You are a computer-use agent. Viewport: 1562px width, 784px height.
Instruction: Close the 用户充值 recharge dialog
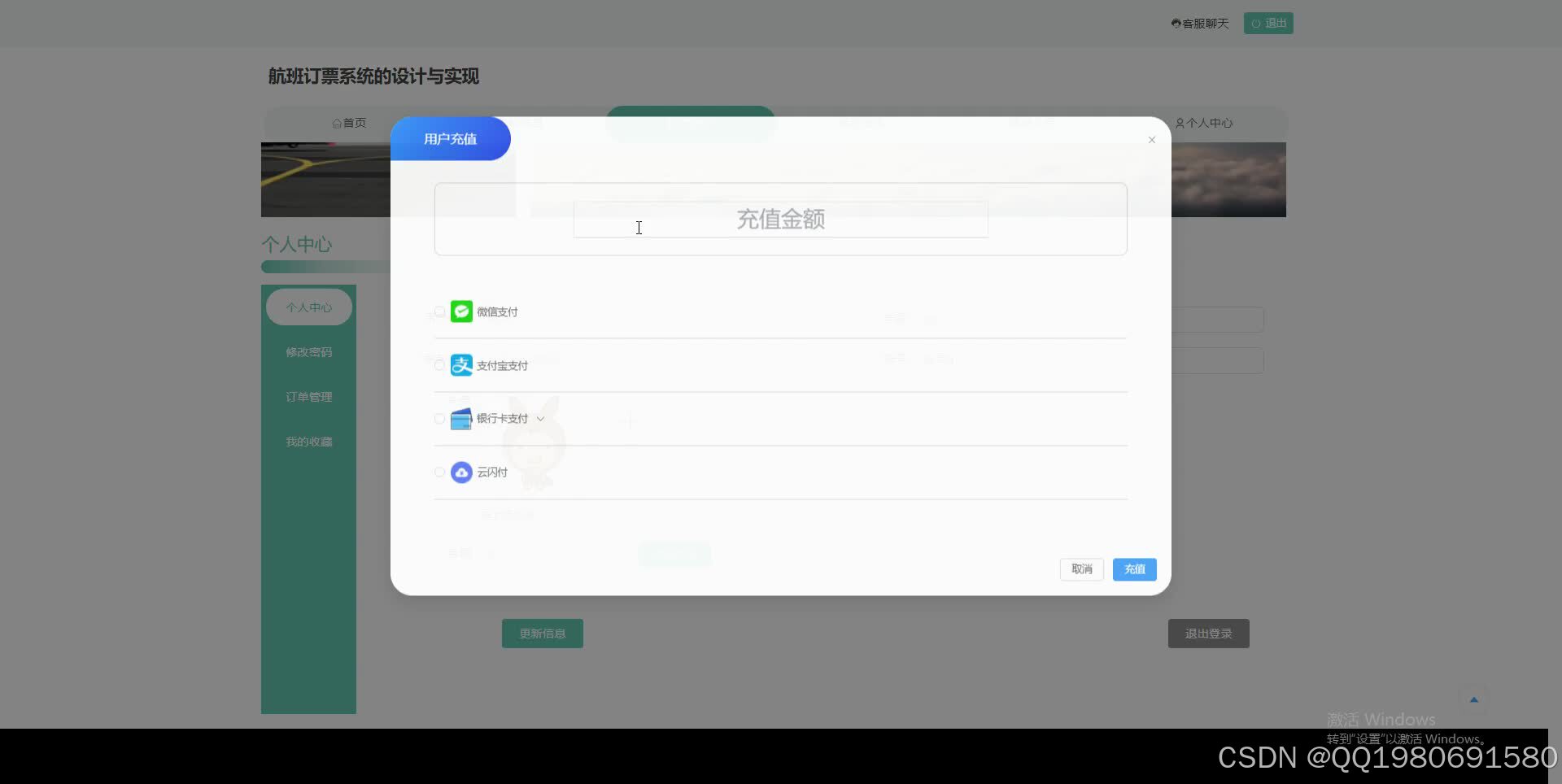1151,140
